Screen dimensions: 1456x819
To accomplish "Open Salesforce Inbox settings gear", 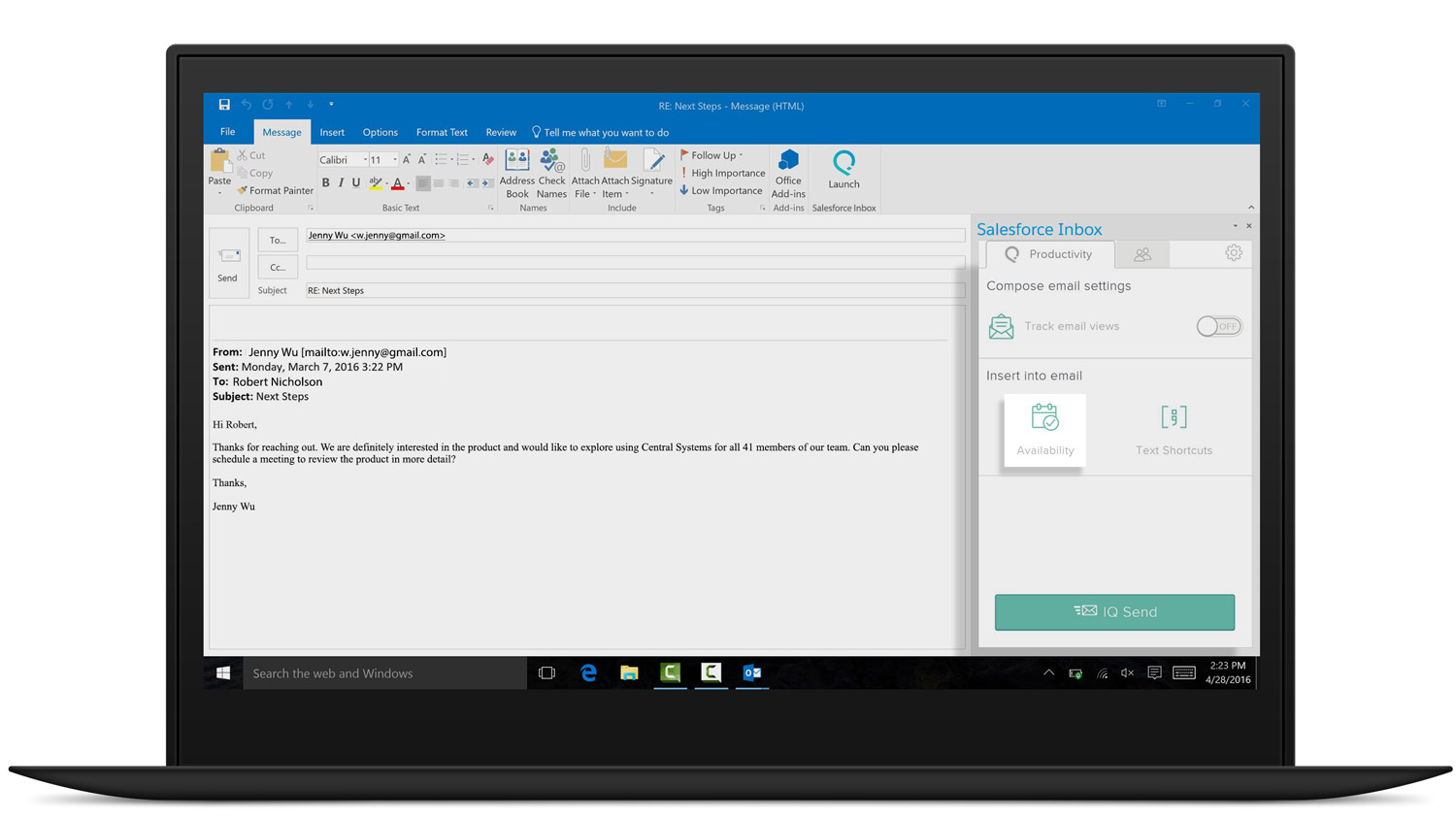I will [x=1233, y=253].
